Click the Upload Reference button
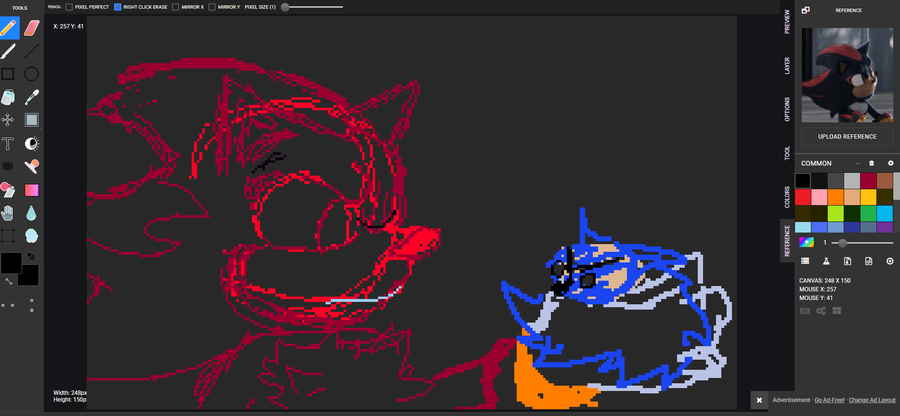Viewport: 900px width, 416px height. point(847,137)
